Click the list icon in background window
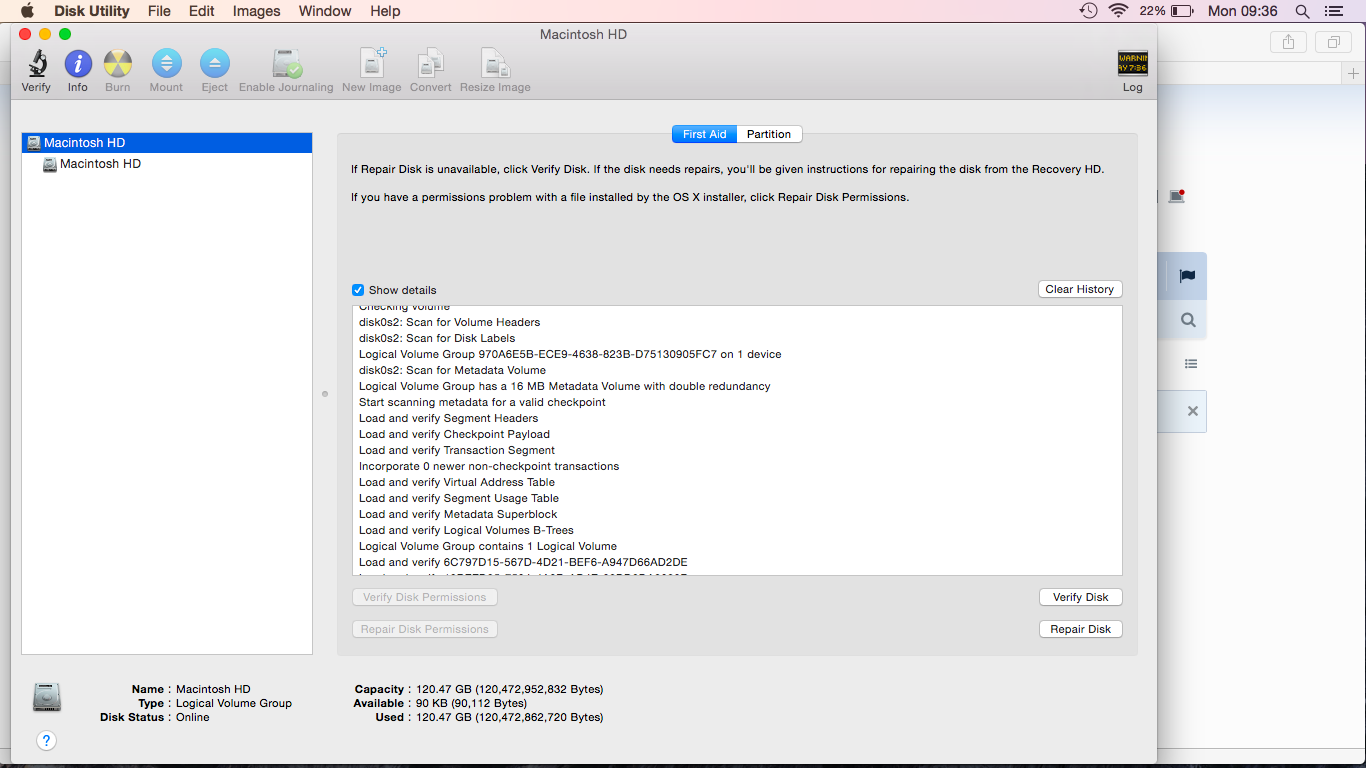 tap(1191, 364)
